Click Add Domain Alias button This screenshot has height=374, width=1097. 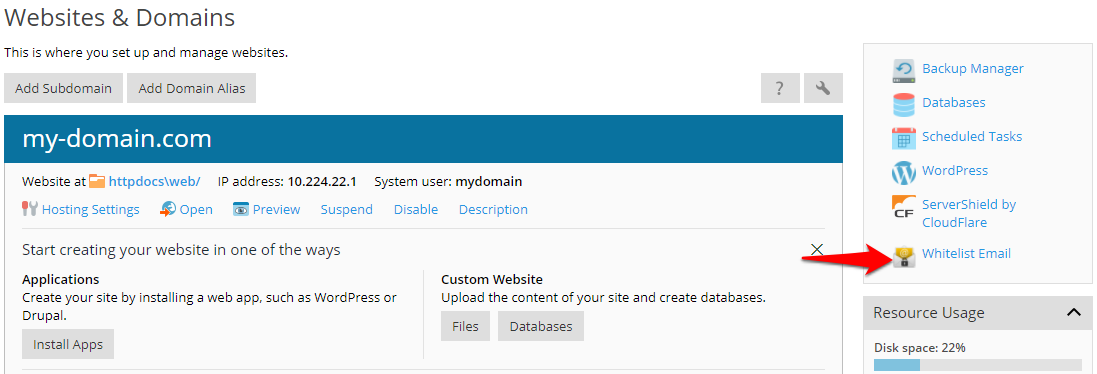click(192, 88)
